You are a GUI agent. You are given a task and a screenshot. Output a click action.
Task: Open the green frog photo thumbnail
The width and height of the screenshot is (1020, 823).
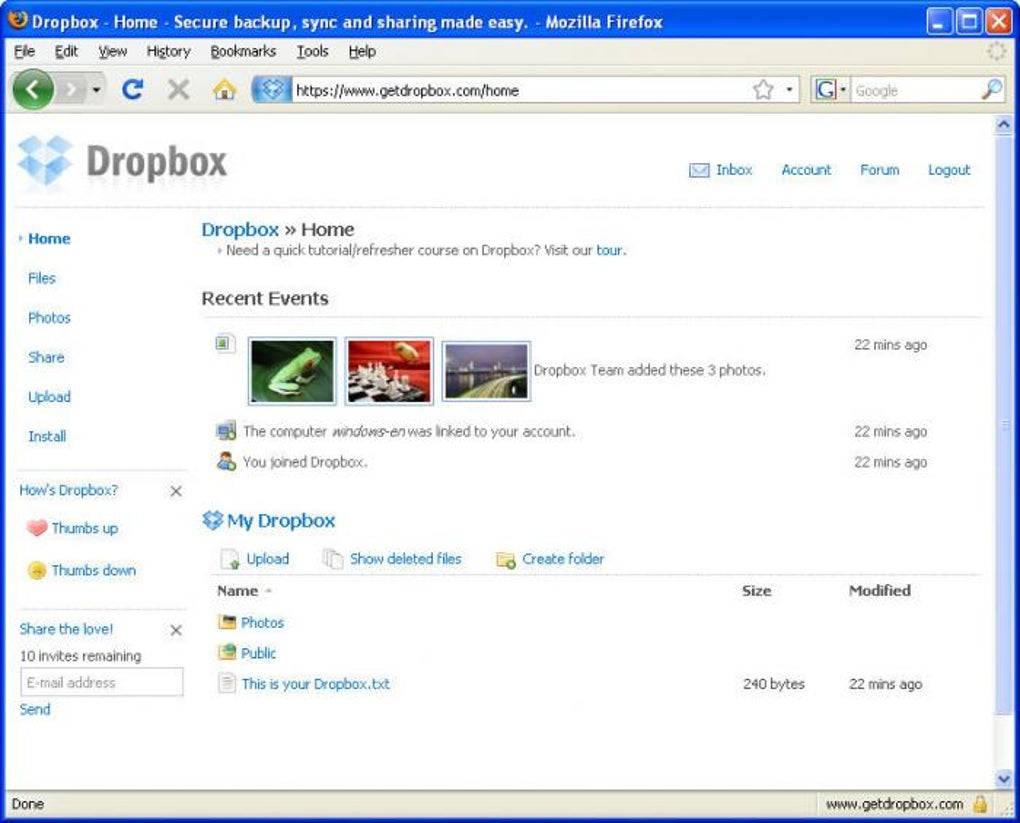point(292,371)
